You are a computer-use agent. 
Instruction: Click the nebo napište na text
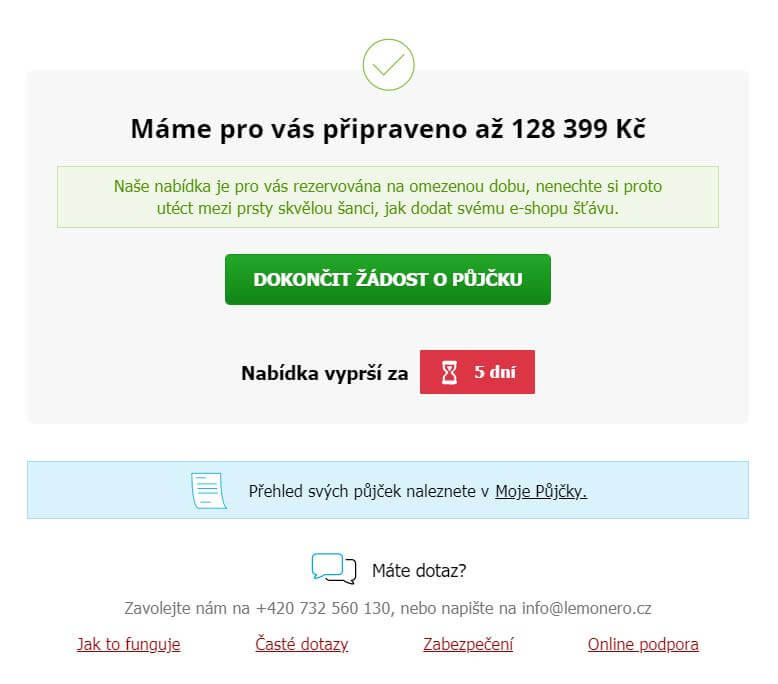click(x=458, y=608)
